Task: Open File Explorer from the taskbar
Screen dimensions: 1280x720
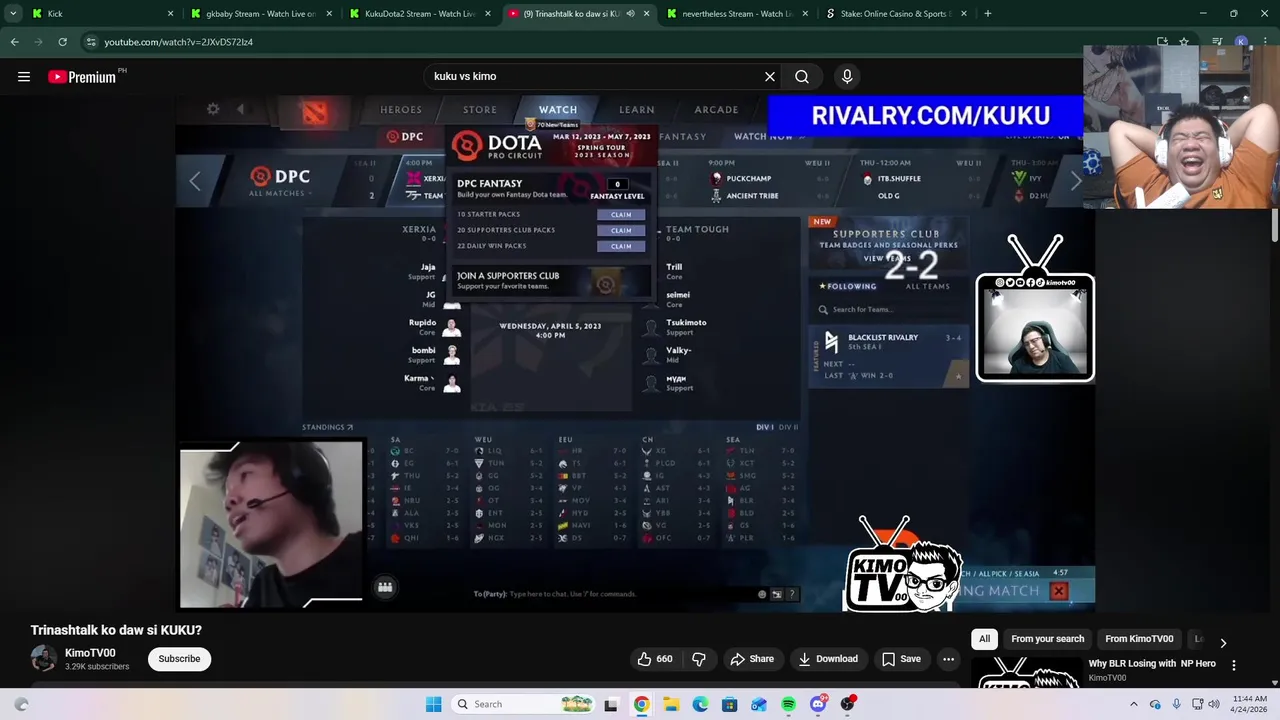Action: tap(670, 704)
